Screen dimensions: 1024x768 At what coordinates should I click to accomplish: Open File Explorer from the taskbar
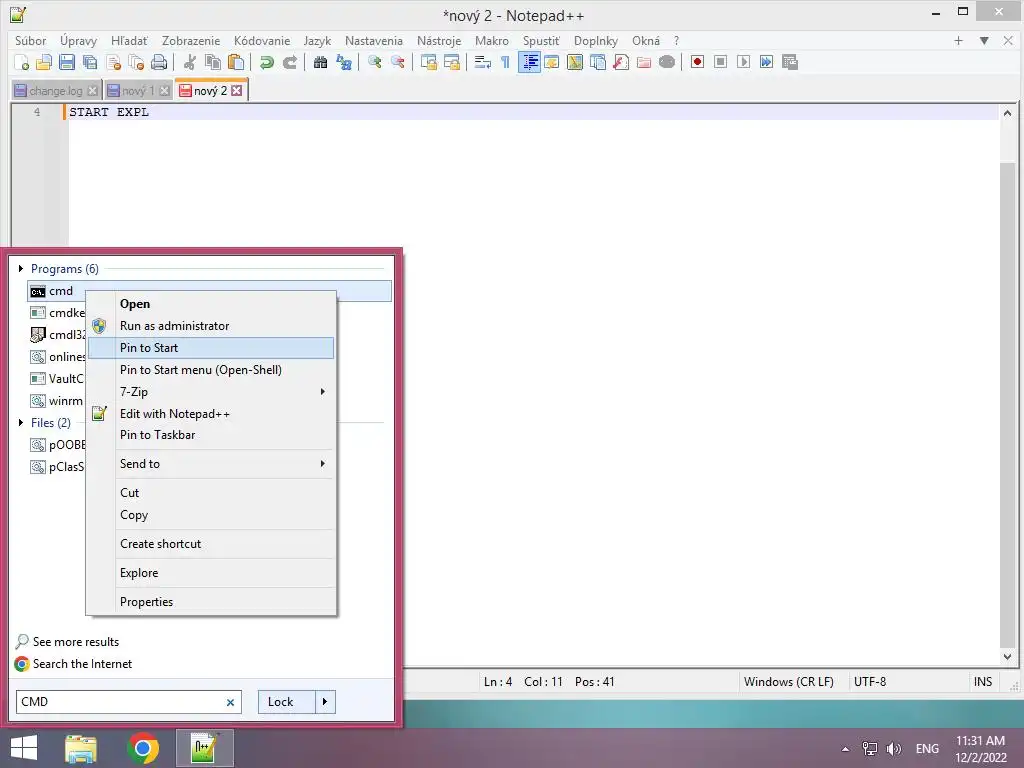(x=81, y=748)
